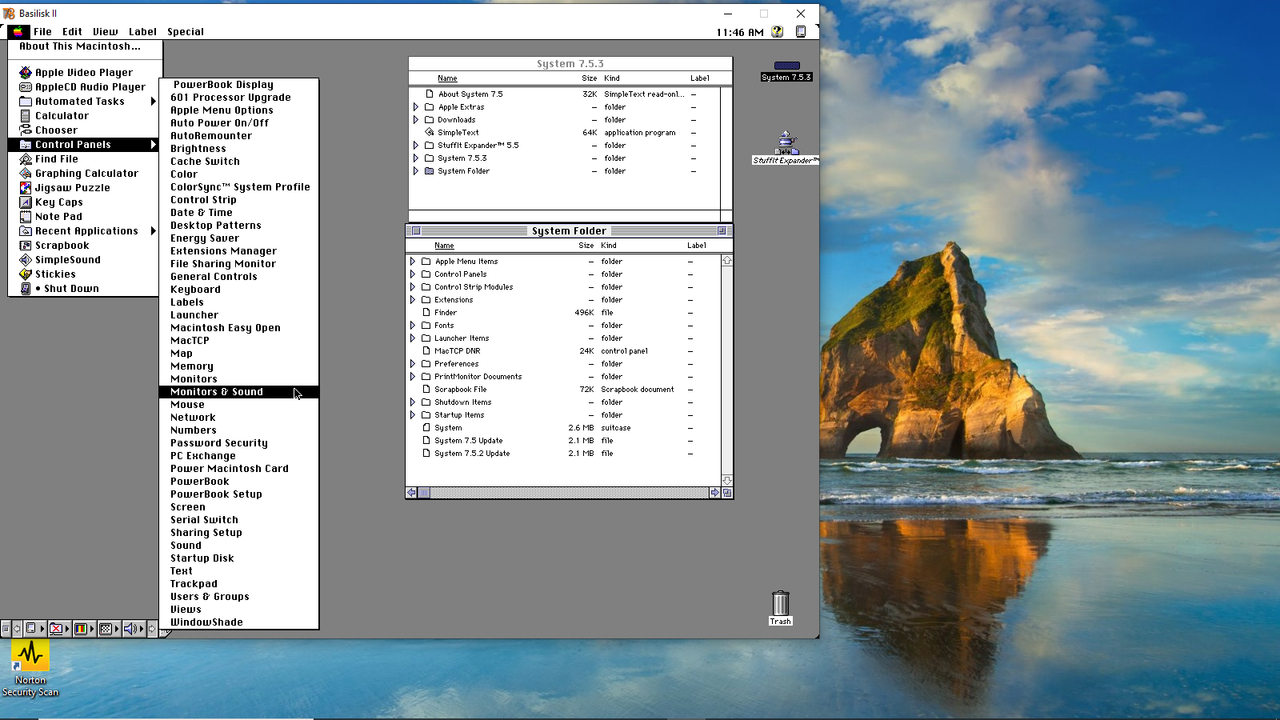Image resolution: width=1280 pixels, height=720 pixels.
Task: Open the File menu
Action: (43, 32)
